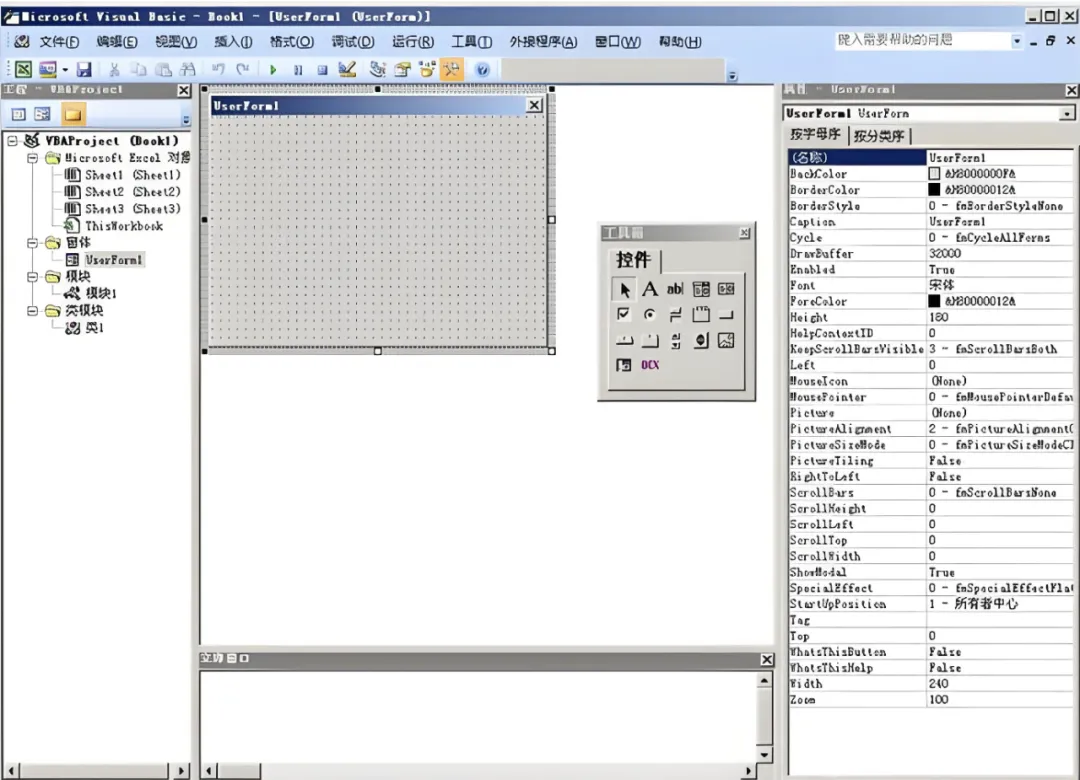Click the Break pause icon in the toolbar
Screen dimensions: 1080x780
pos(298,70)
